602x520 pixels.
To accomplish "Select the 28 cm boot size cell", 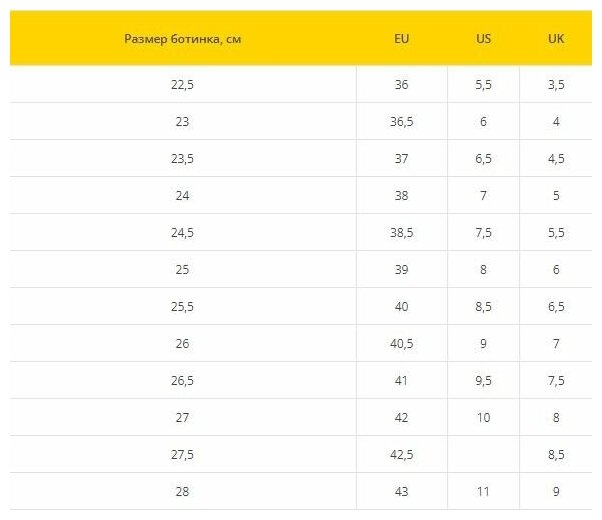I will click(182, 492).
